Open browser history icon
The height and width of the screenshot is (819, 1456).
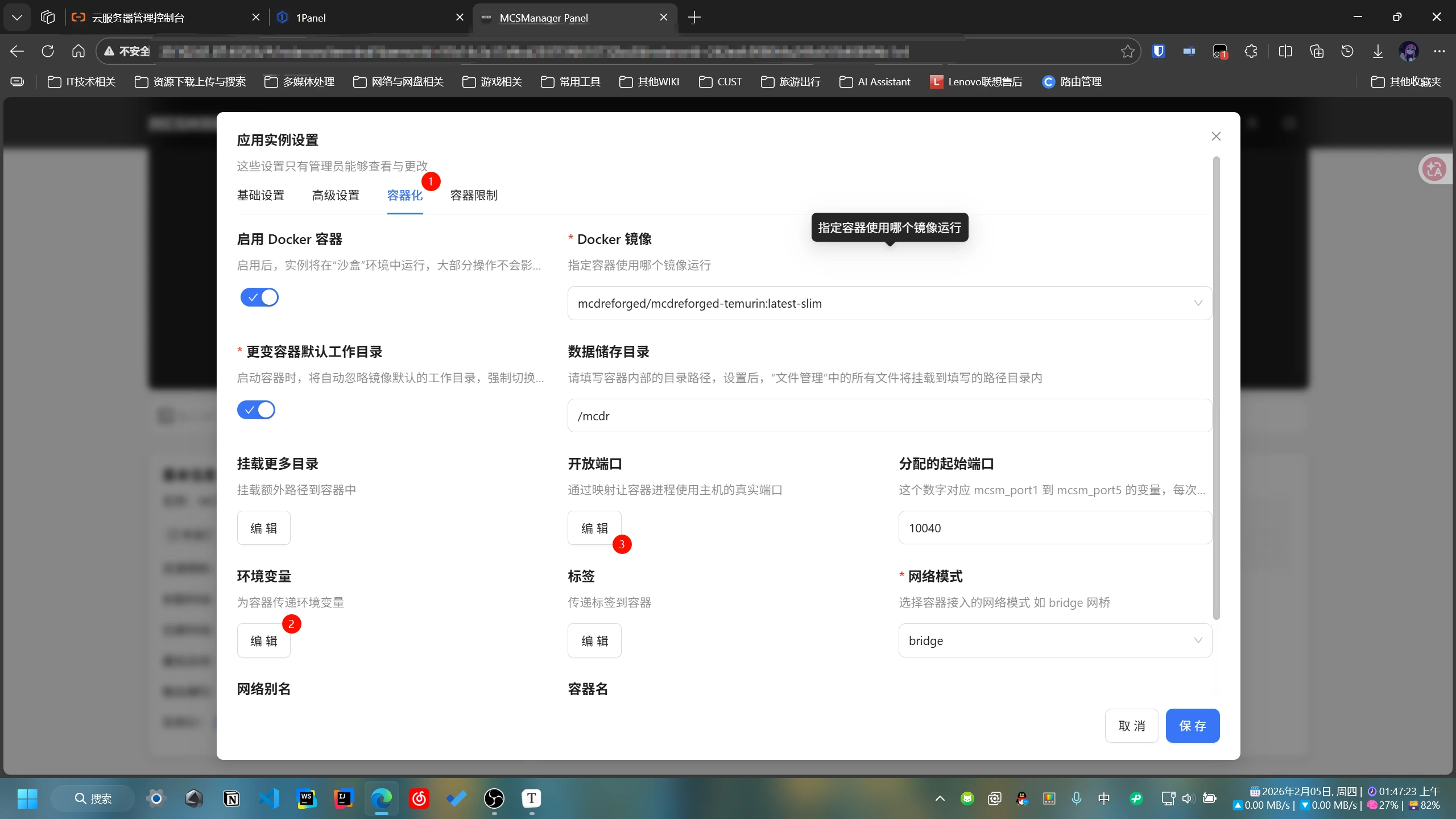pyautogui.click(x=1347, y=51)
